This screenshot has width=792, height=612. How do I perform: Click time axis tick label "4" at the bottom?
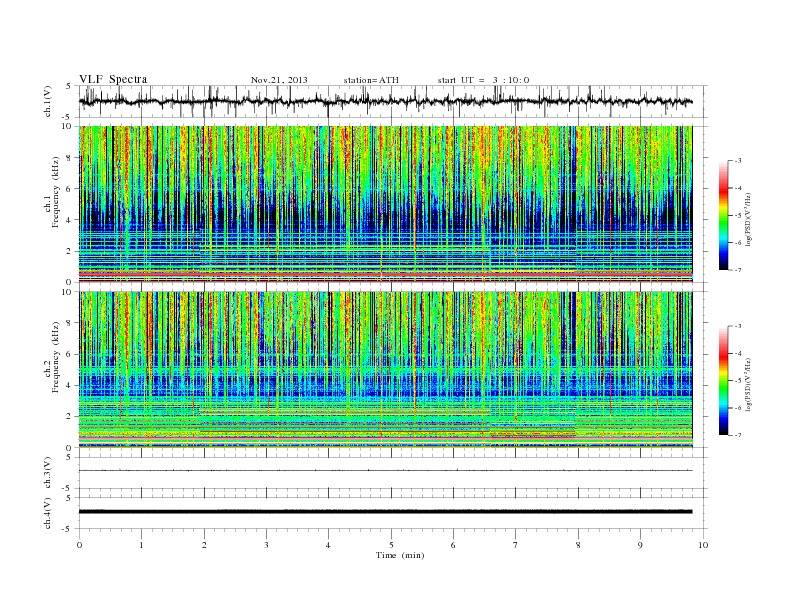328,545
